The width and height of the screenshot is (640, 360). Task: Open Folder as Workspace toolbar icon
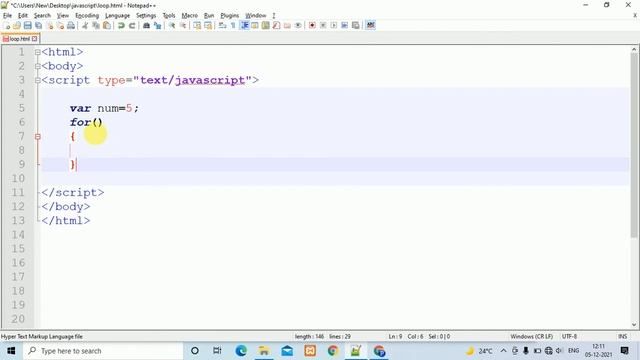point(287,25)
